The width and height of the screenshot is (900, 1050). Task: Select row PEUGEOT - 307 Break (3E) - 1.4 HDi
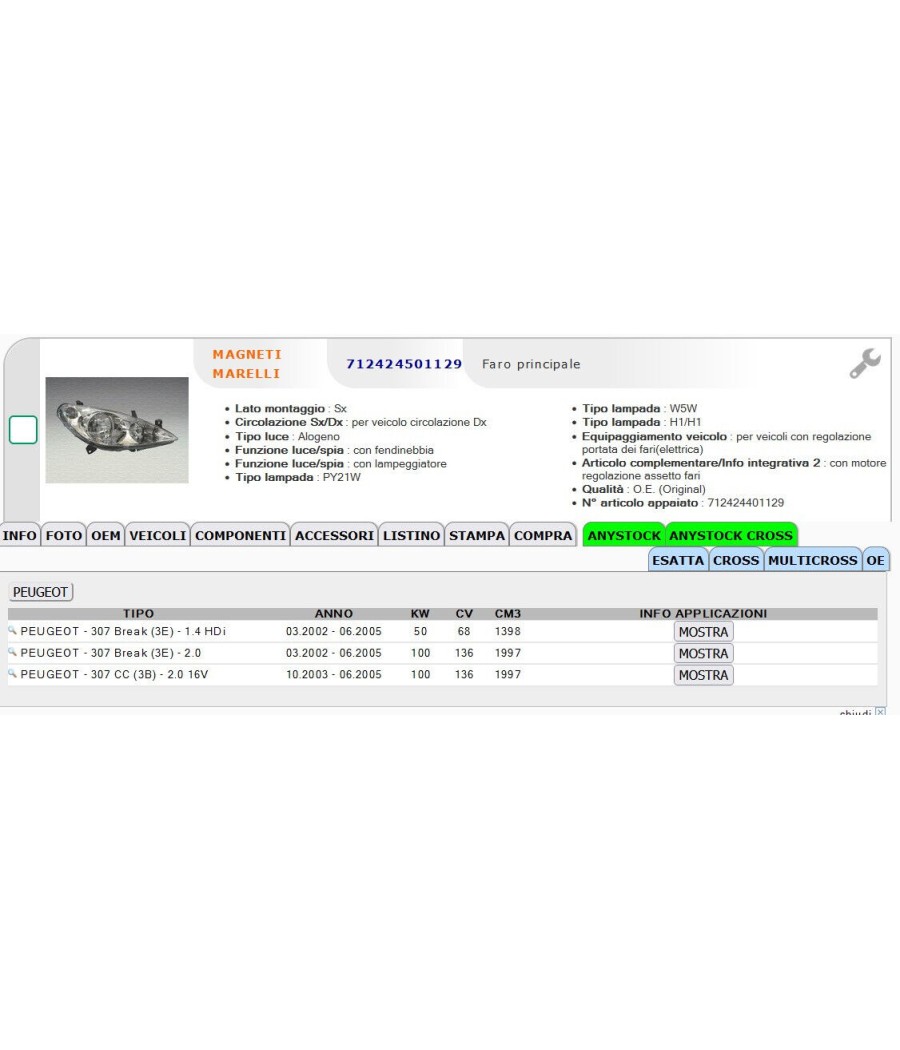pos(442,631)
